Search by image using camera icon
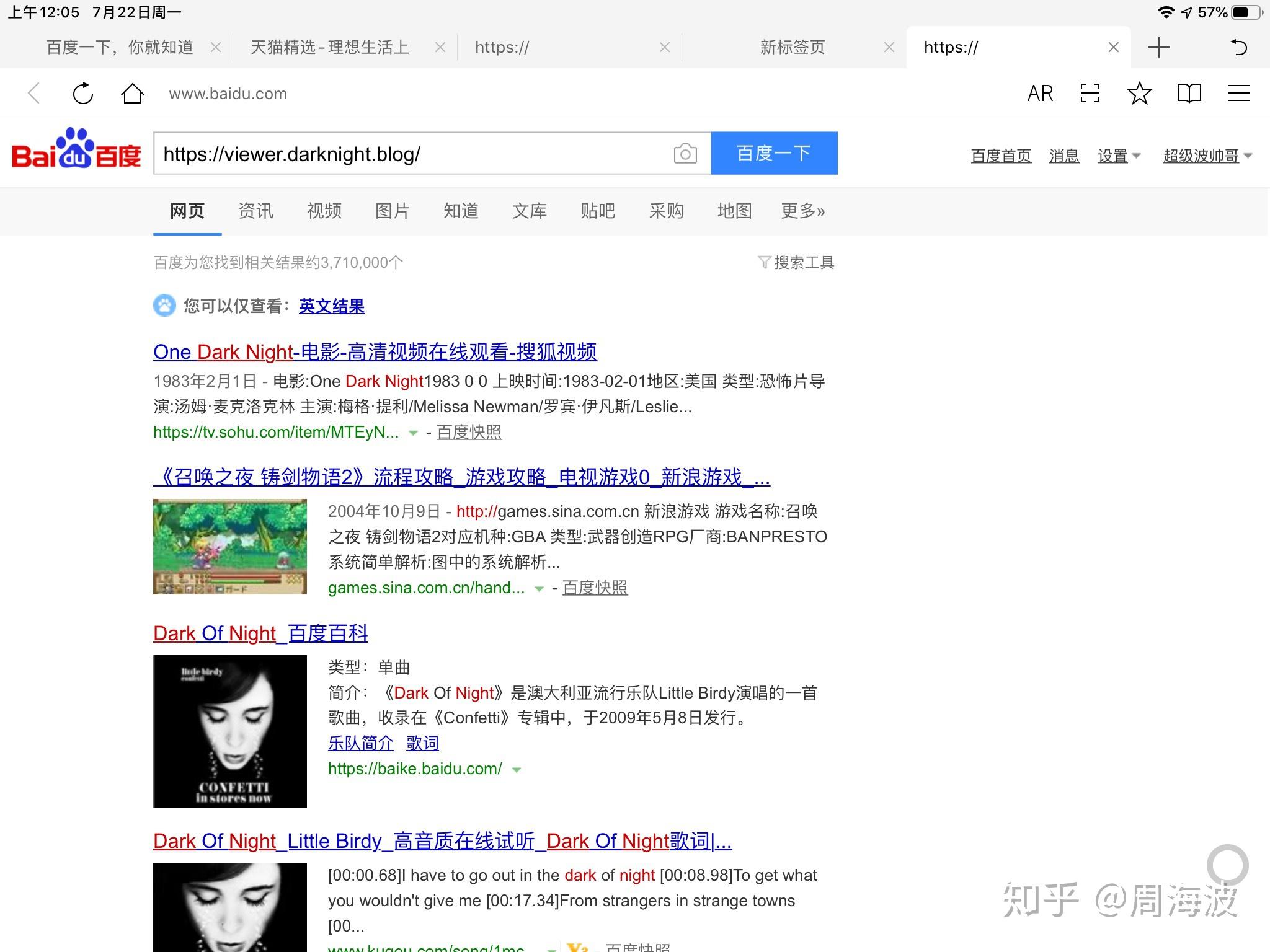Screen dimensions: 1270x952 pos(685,154)
